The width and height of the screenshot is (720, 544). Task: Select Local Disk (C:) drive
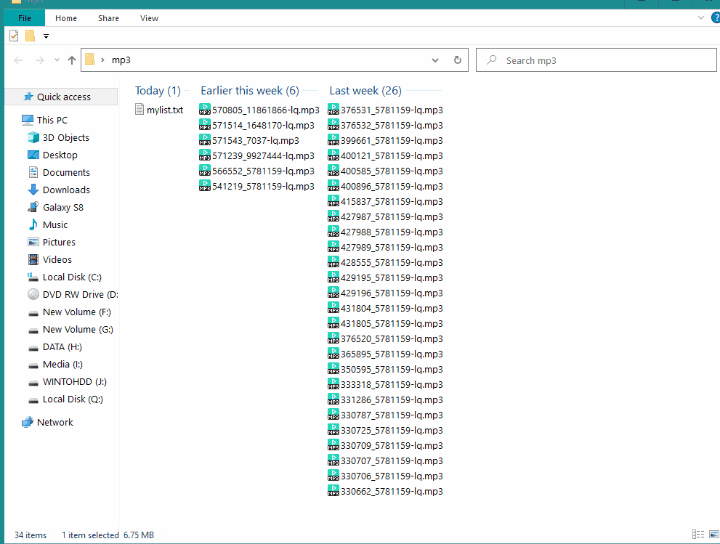(x=72, y=277)
